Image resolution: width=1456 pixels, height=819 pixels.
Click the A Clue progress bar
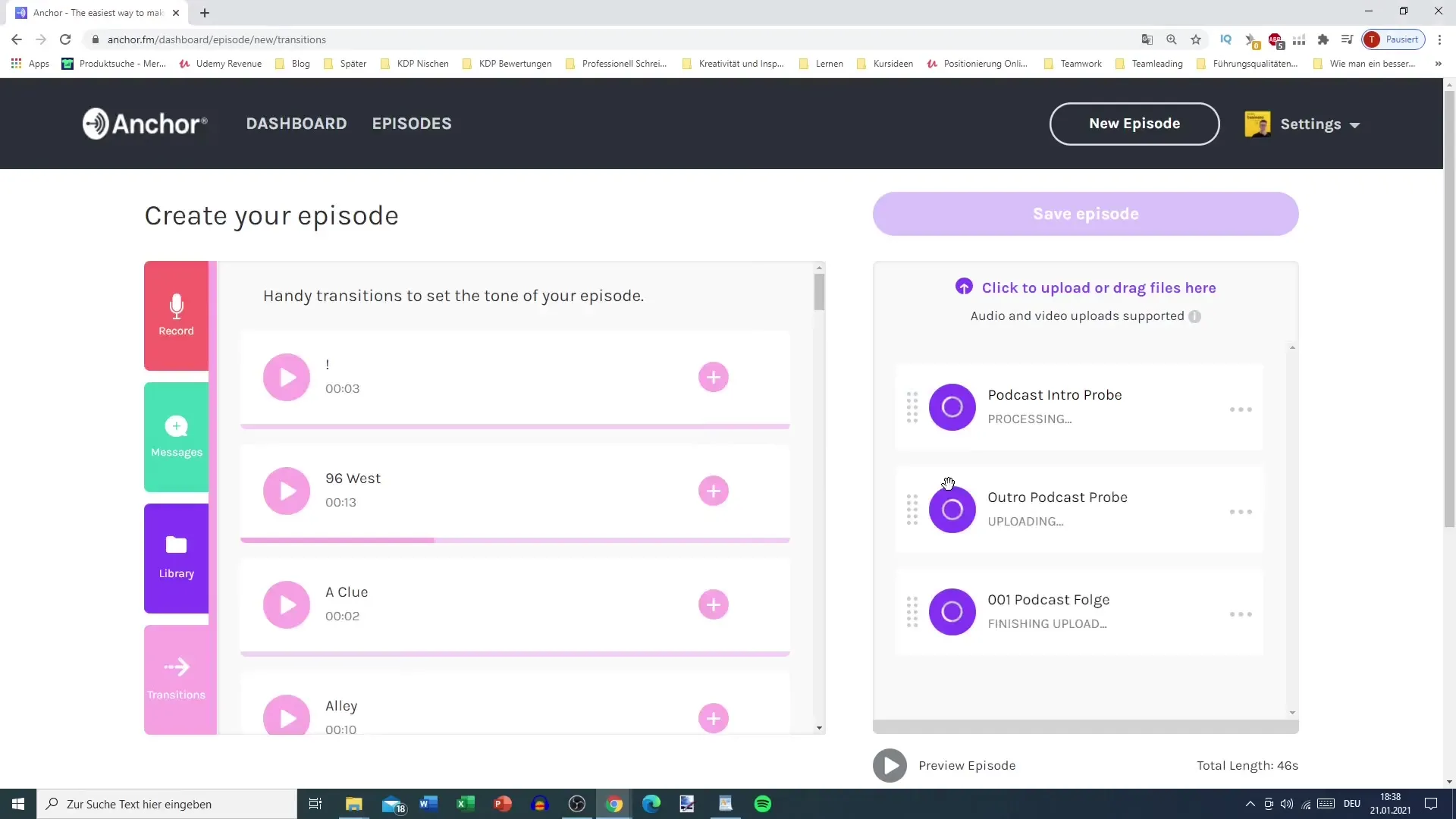coord(515,654)
